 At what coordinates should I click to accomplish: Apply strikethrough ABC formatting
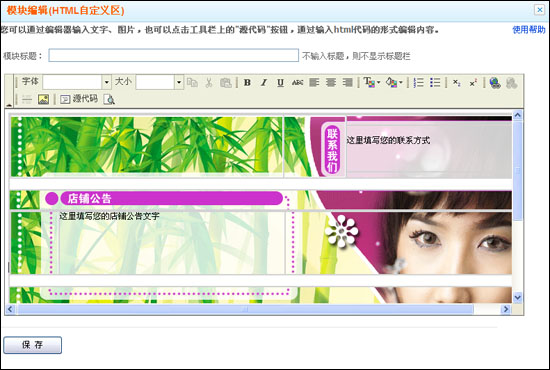coord(297,83)
